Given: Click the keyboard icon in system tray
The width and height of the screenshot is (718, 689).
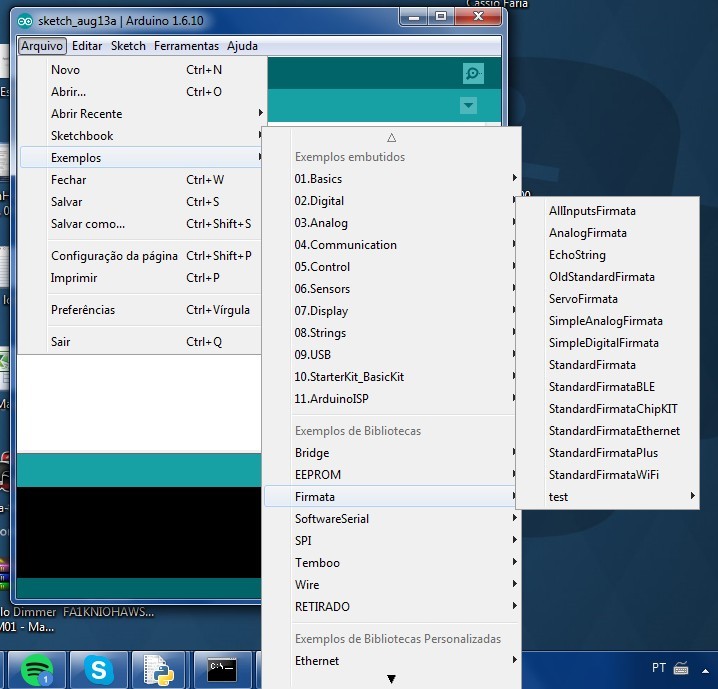Looking at the screenshot, I should coord(681,668).
